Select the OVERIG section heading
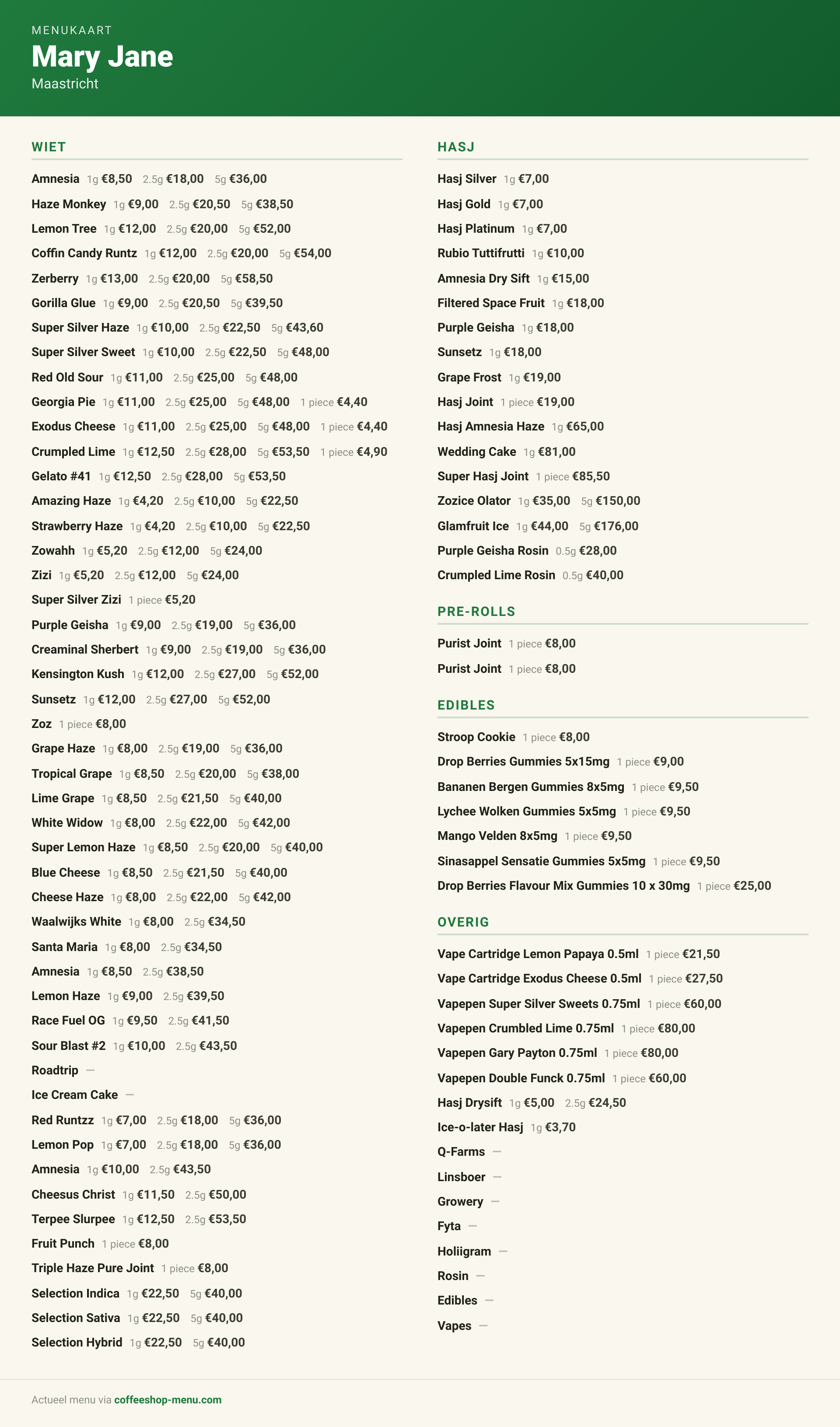 [x=463, y=922]
